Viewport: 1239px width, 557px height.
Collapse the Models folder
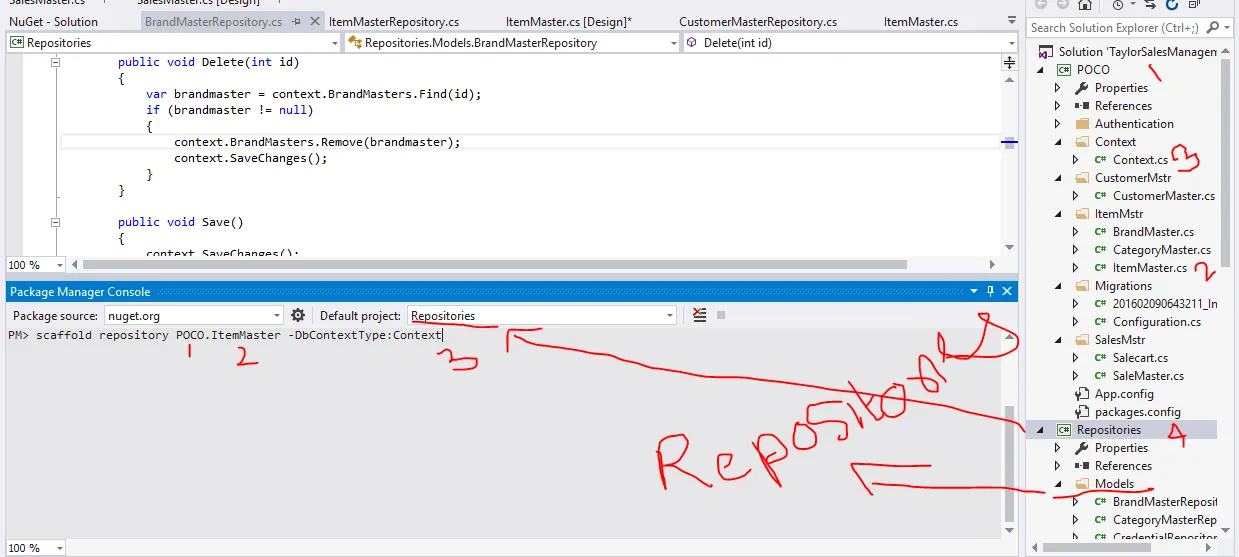pos(1058,484)
